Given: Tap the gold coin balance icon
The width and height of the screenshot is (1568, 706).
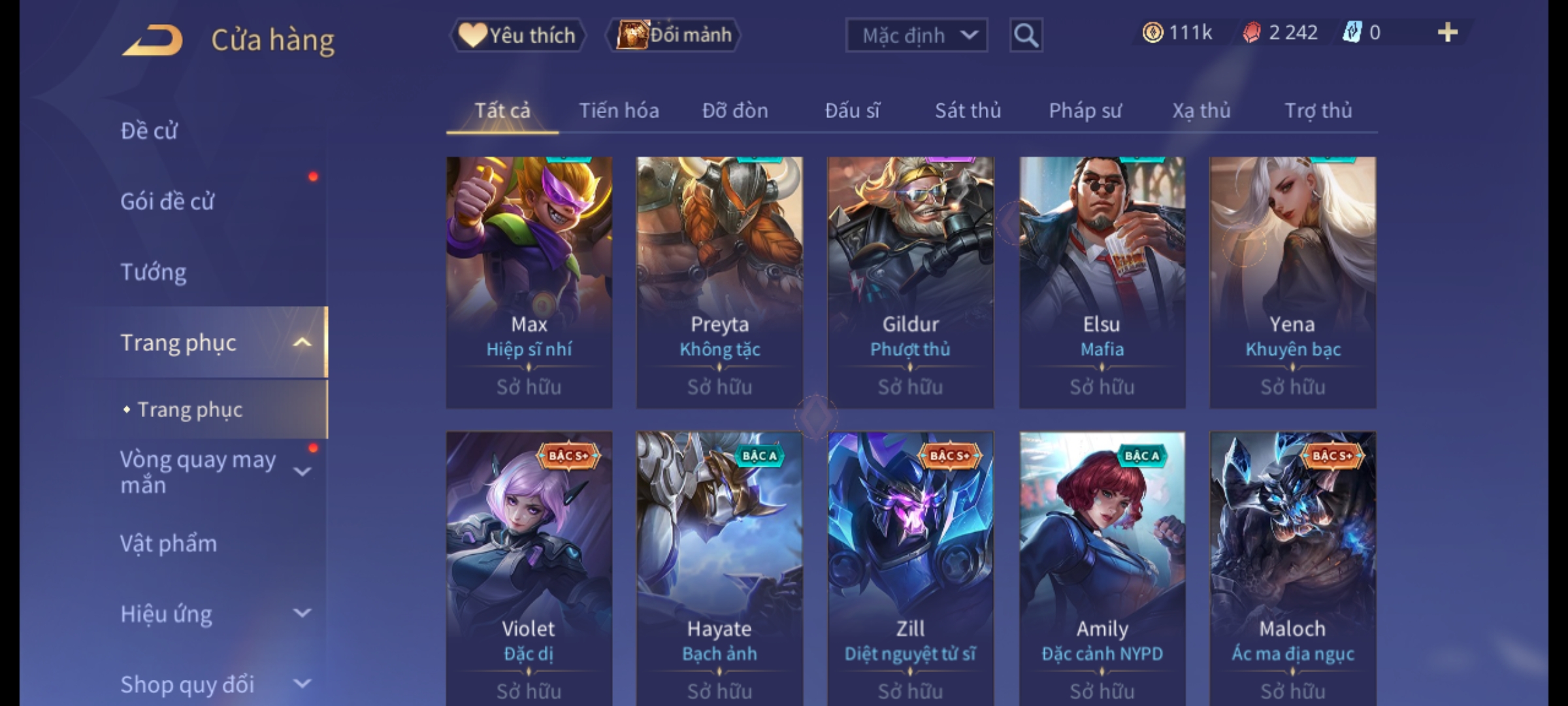Looking at the screenshot, I should (1152, 33).
